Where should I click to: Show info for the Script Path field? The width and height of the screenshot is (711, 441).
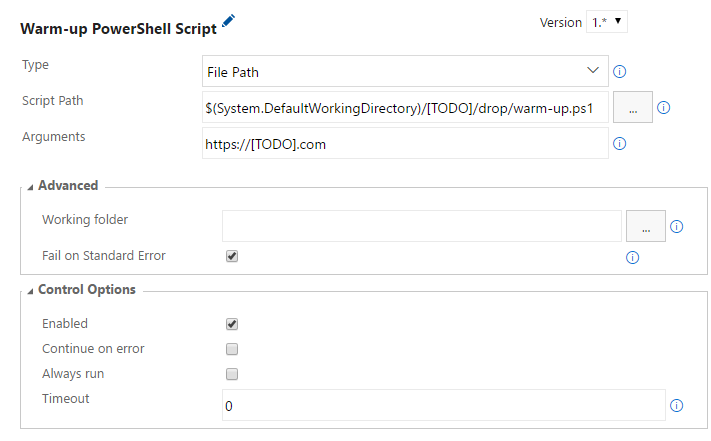663,107
